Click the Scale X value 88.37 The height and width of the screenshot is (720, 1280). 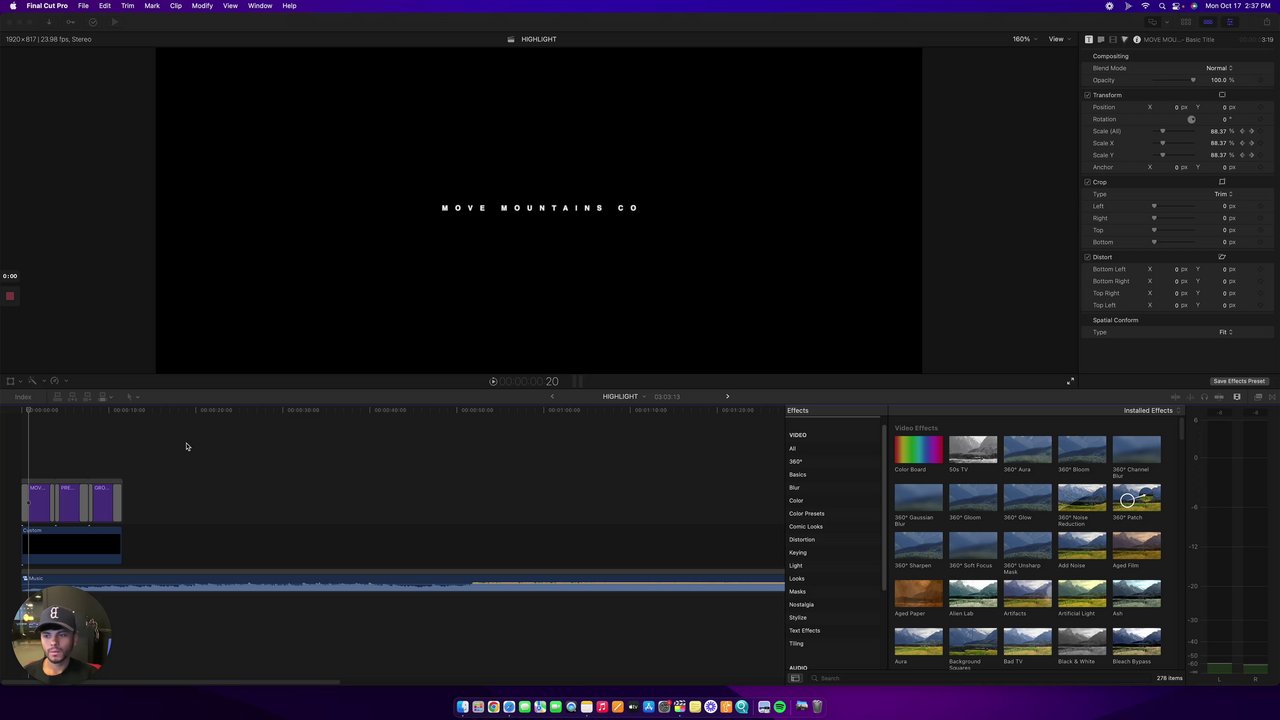point(1220,143)
